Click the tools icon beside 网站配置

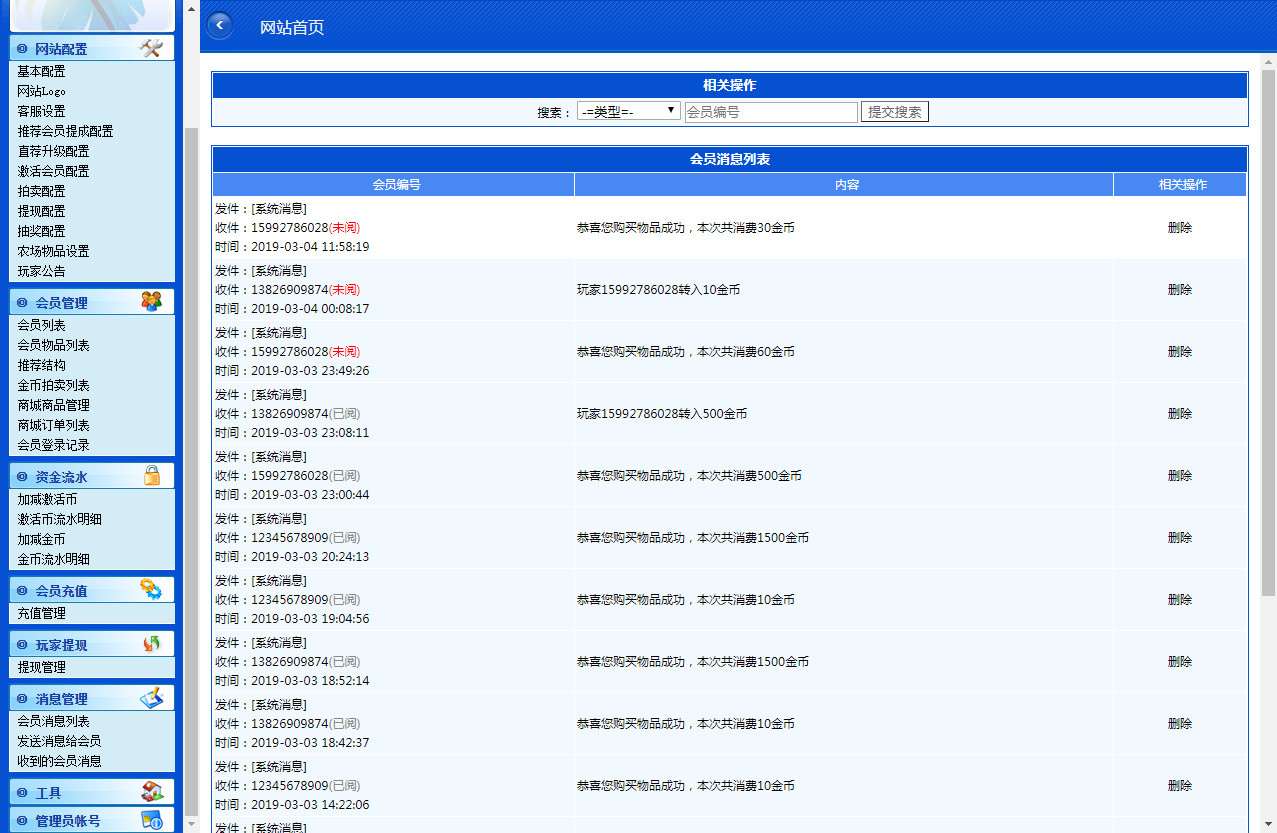click(151, 48)
